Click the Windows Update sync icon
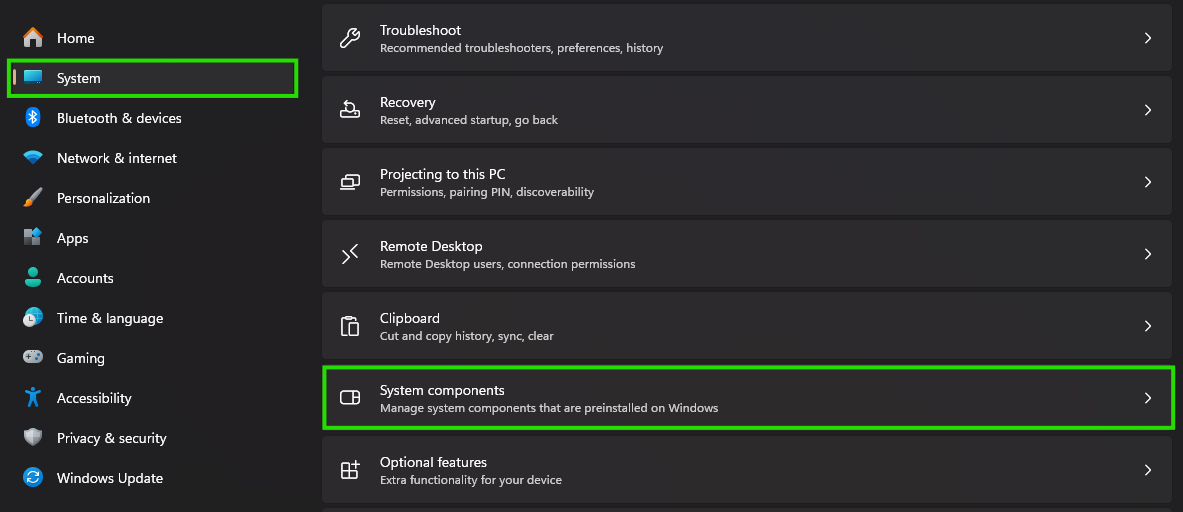The height and width of the screenshot is (512, 1183). [x=33, y=478]
